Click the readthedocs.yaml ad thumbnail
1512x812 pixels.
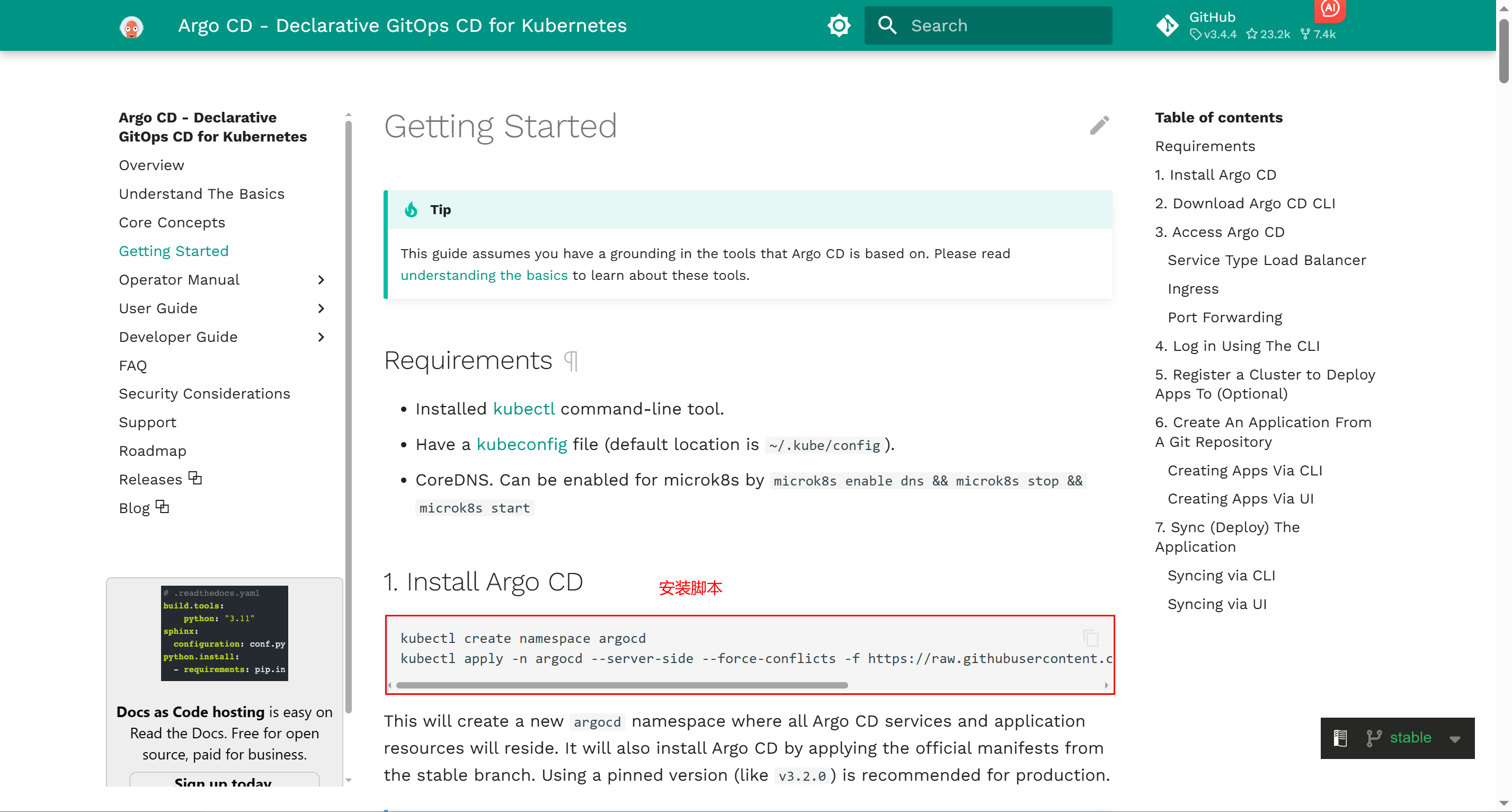point(224,633)
